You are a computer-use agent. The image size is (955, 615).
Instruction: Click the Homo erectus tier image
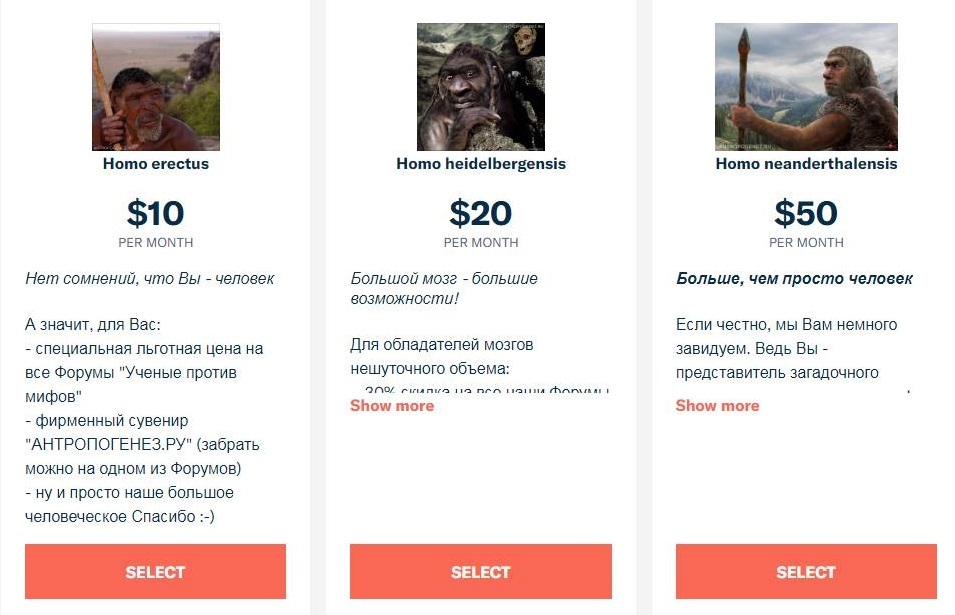(x=155, y=88)
